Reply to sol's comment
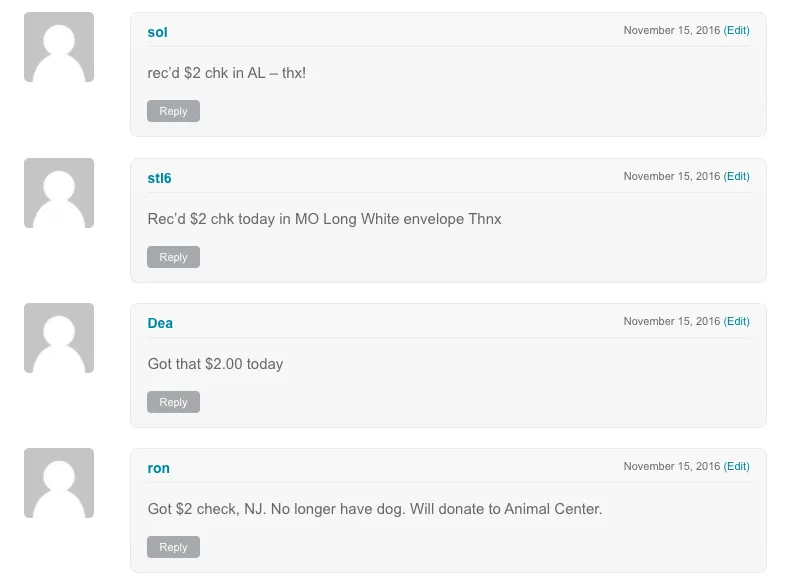This screenshot has height=584, width=787. (173, 111)
